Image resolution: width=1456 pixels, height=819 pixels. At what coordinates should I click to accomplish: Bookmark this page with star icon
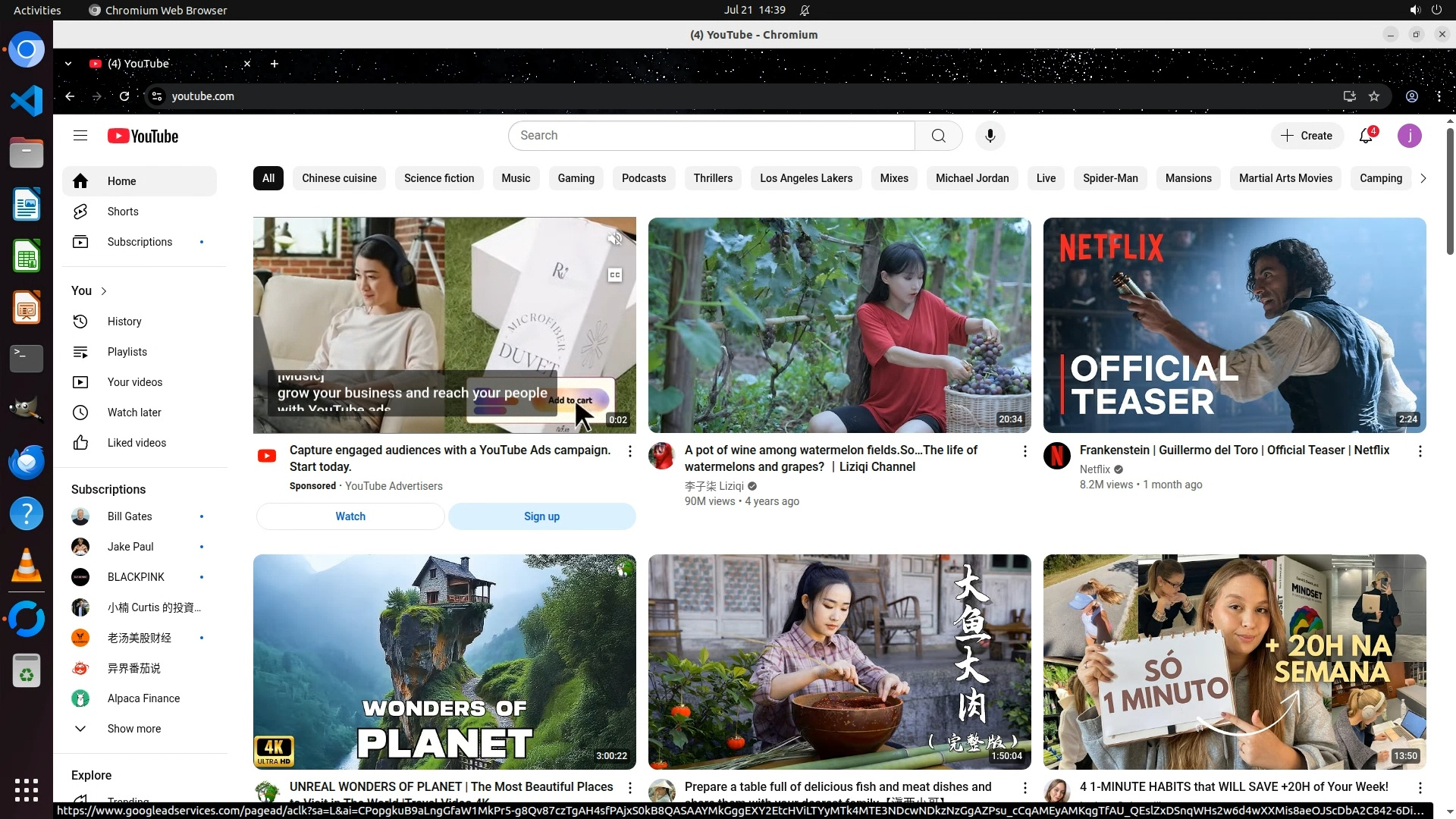[x=1374, y=96]
